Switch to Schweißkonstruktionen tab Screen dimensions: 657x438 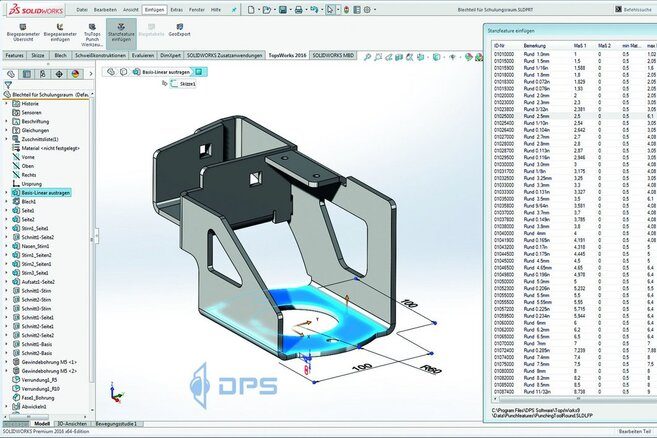pyautogui.click(x=100, y=55)
